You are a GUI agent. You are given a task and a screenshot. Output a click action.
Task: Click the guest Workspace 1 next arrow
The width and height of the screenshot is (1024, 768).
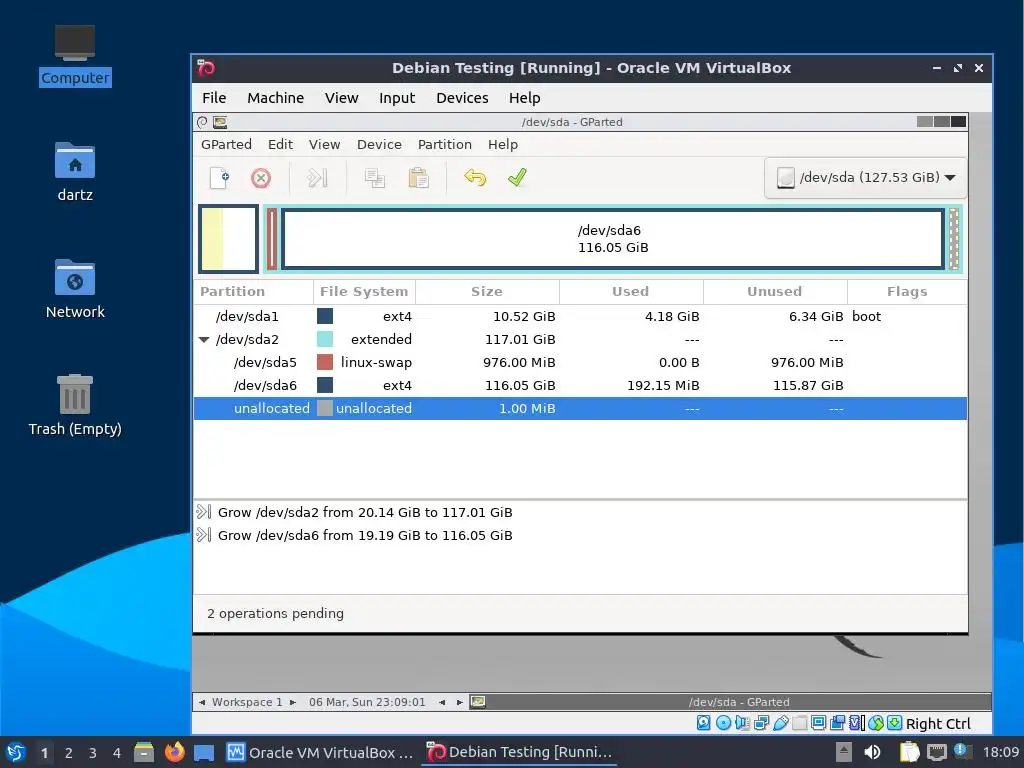(x=293, y=702)
